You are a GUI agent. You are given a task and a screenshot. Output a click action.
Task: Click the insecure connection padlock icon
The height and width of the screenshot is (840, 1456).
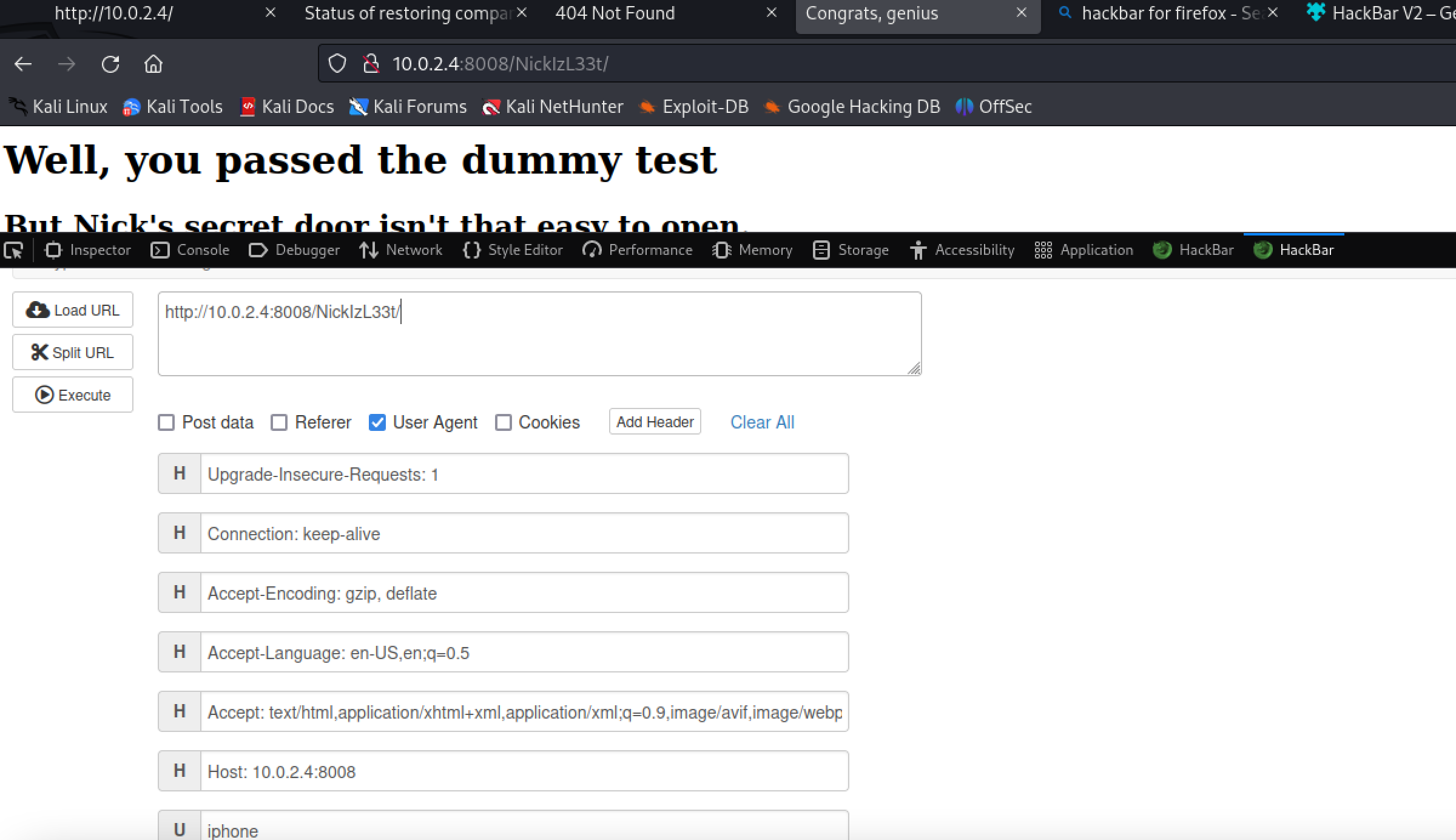[371, 64]
